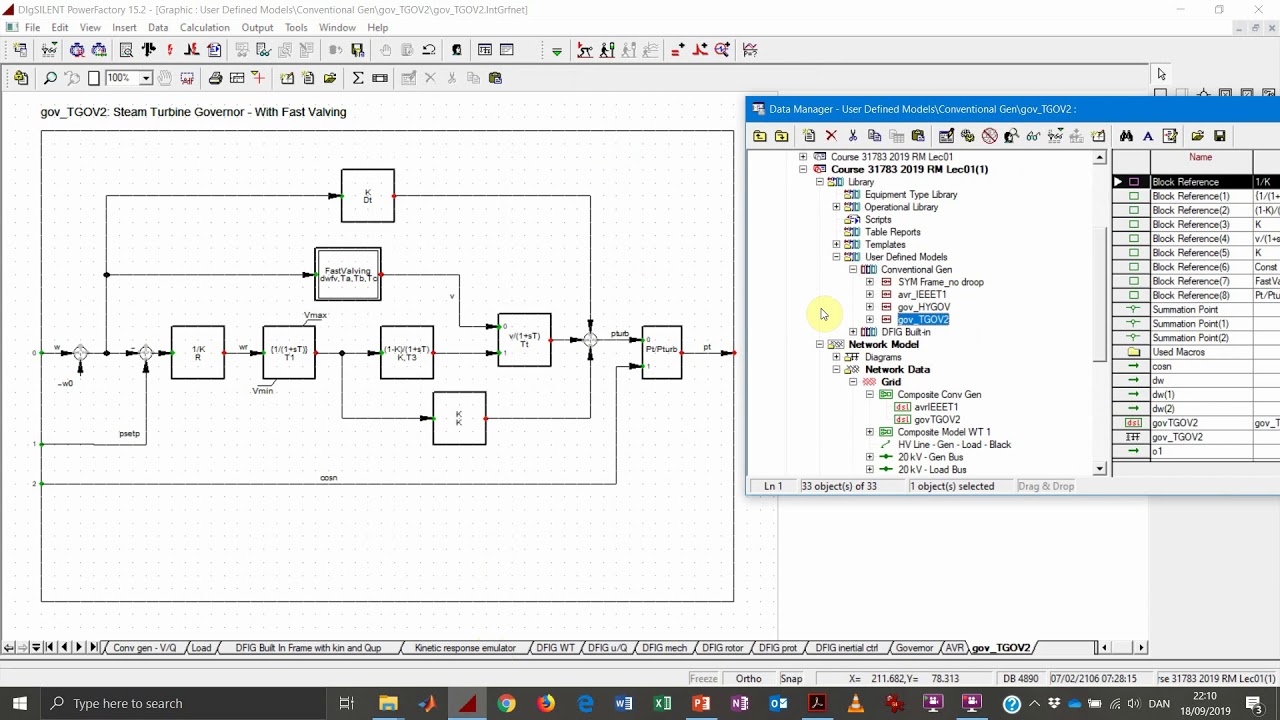1280x720 pixels.
Task: Collapse the Library folder
Action: click(x=820, y=182)
